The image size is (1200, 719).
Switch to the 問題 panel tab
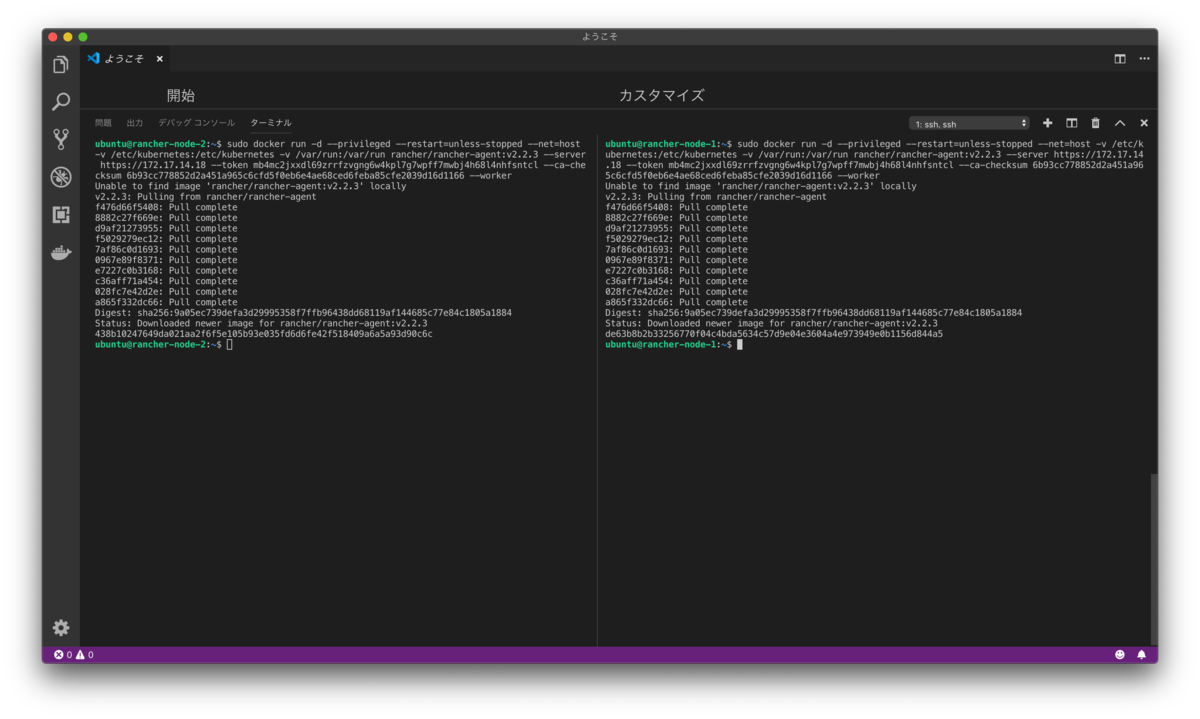coord(103,123)
